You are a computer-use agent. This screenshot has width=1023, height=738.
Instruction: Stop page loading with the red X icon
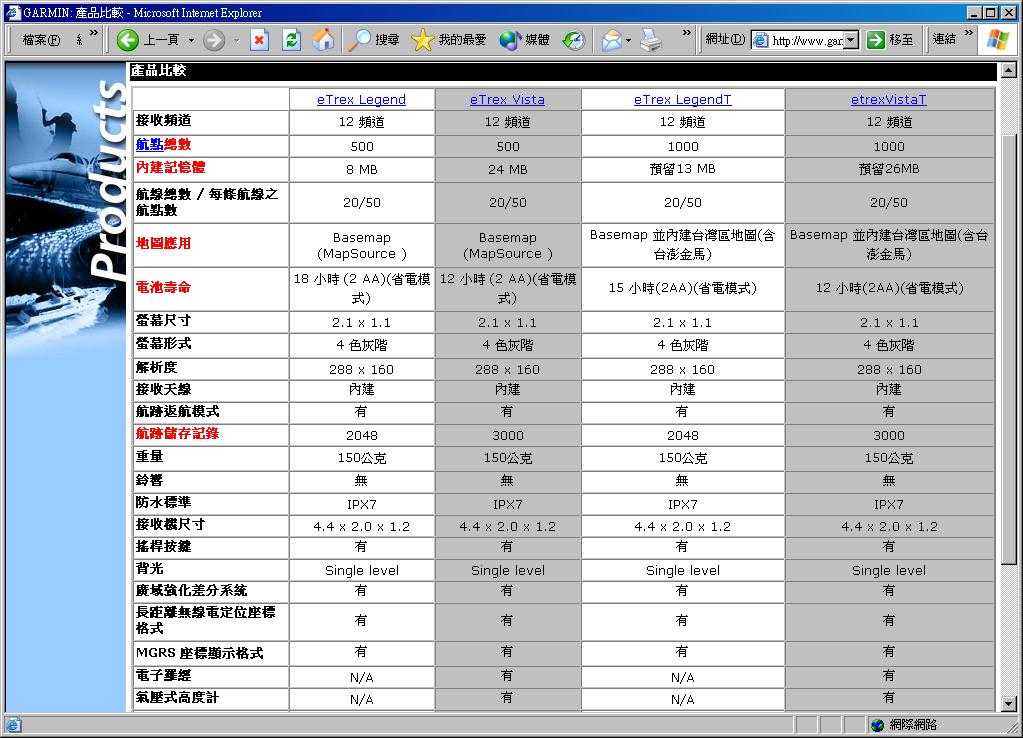(x=260, y=40)
